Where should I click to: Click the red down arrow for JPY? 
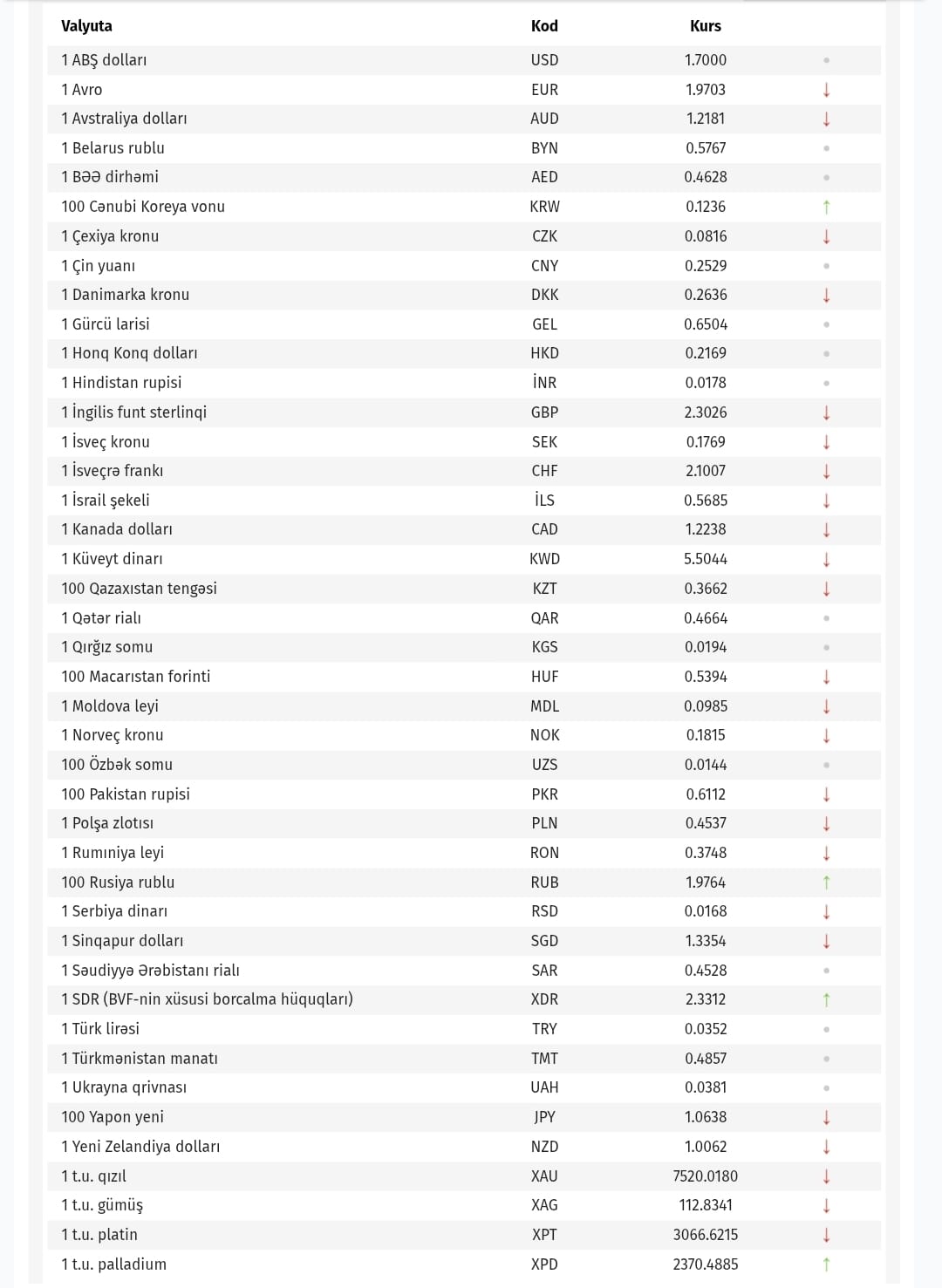(x=826, y=1117)
